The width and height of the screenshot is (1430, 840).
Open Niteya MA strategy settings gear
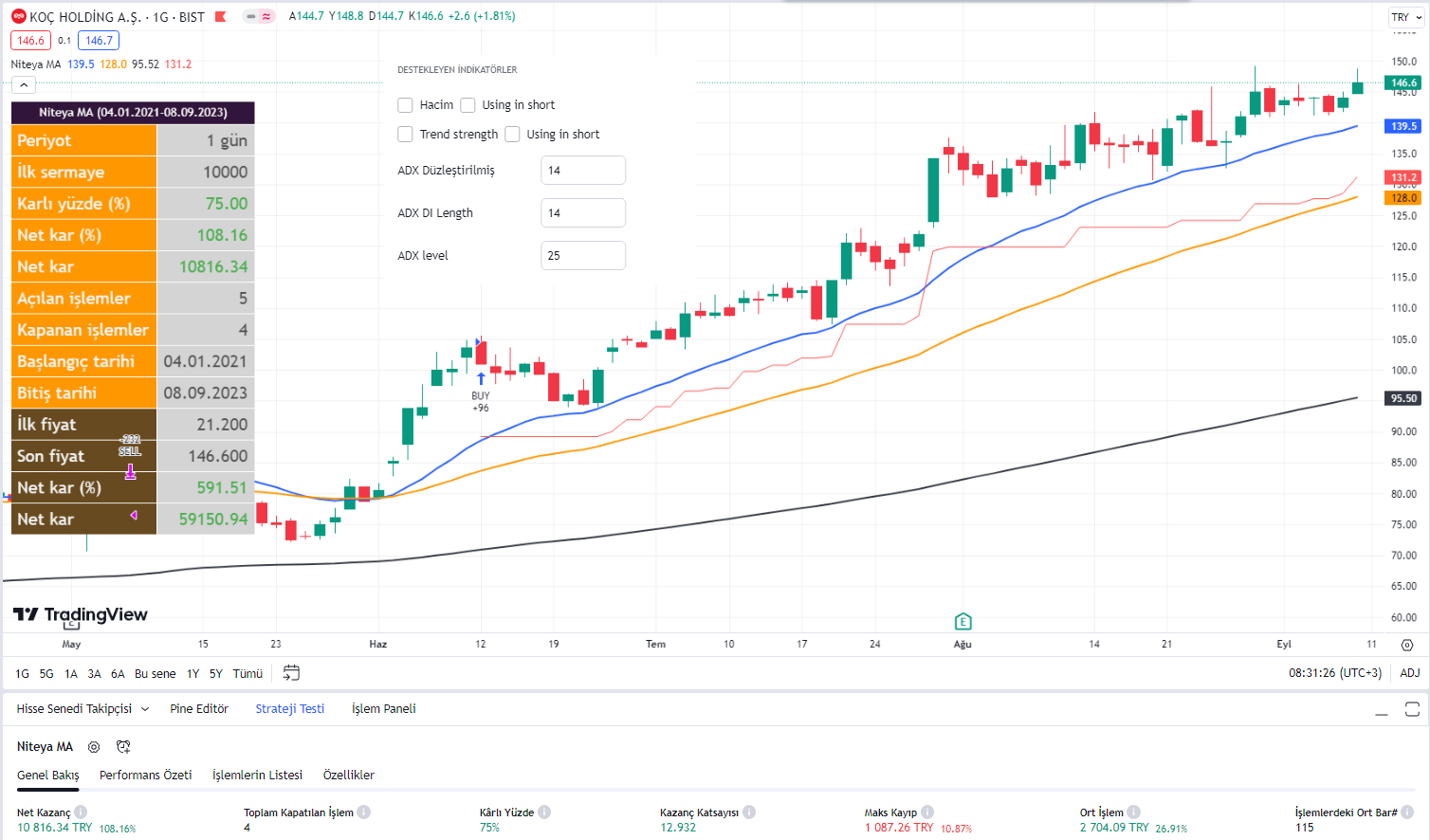[x=94, y=747]
